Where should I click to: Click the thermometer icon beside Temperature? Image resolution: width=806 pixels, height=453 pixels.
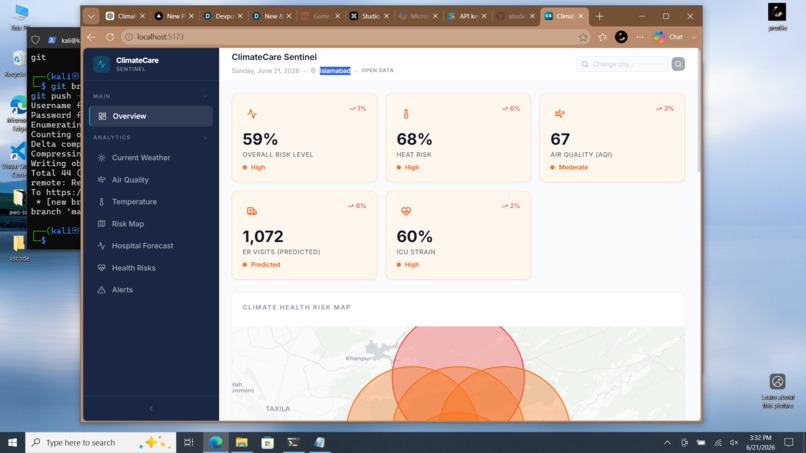tap(101, 202)
